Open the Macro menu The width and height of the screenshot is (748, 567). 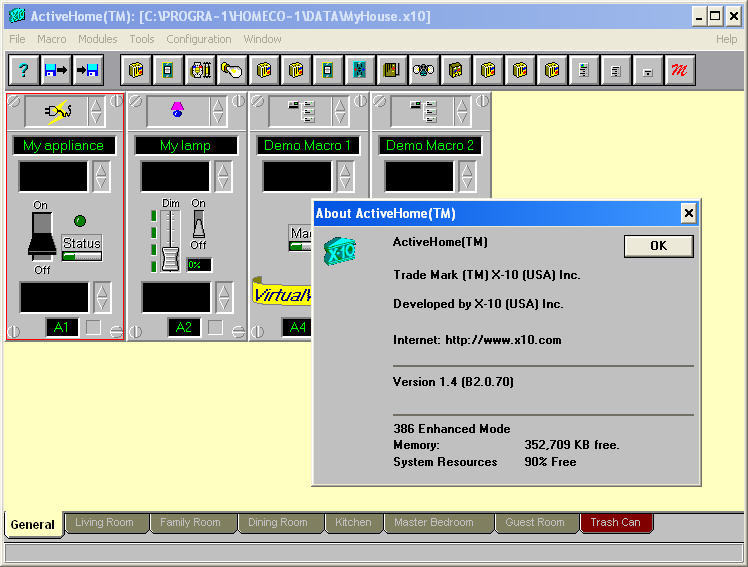pos(52,39)
